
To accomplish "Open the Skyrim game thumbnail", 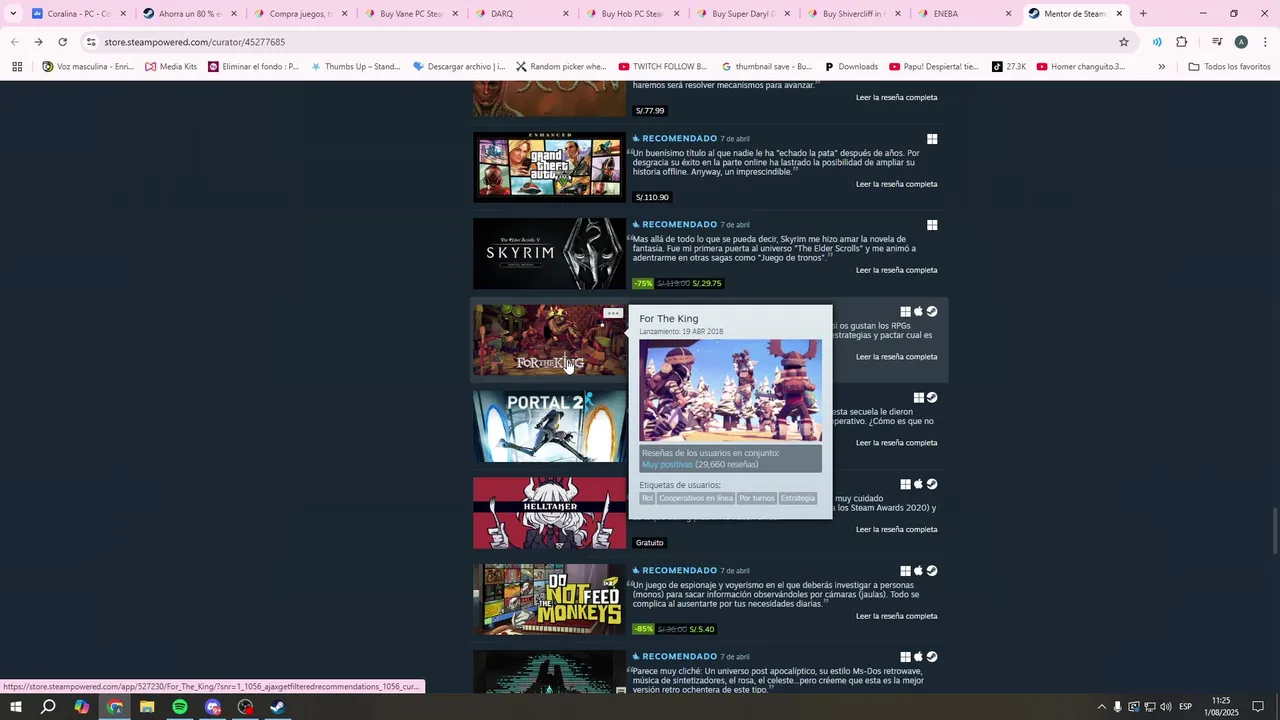I will (550, 254).
